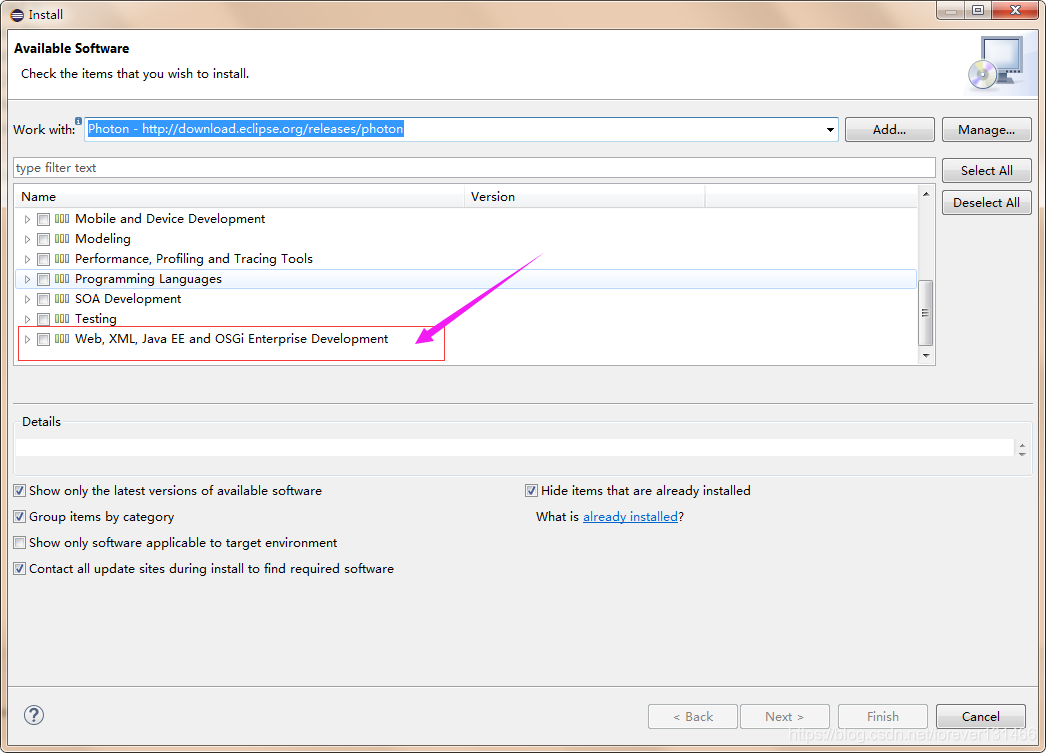The height and width of the screenshot is (753, 1046).
Task: Click the Deselect All button
Action: point(987,203)
